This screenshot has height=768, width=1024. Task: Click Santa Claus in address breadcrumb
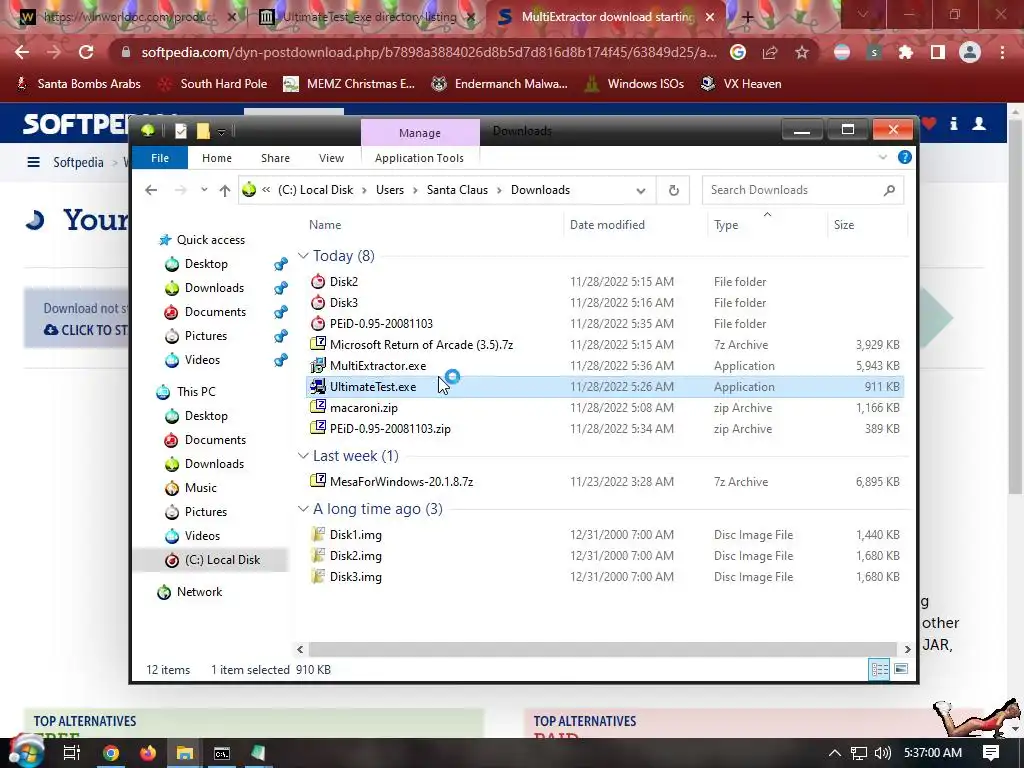click(x=457, y=190)
